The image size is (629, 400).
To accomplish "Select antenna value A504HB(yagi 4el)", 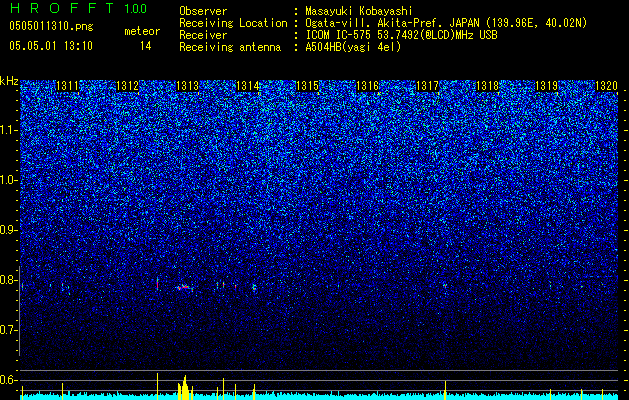I will pyautogui.click(x=353, y=47).
